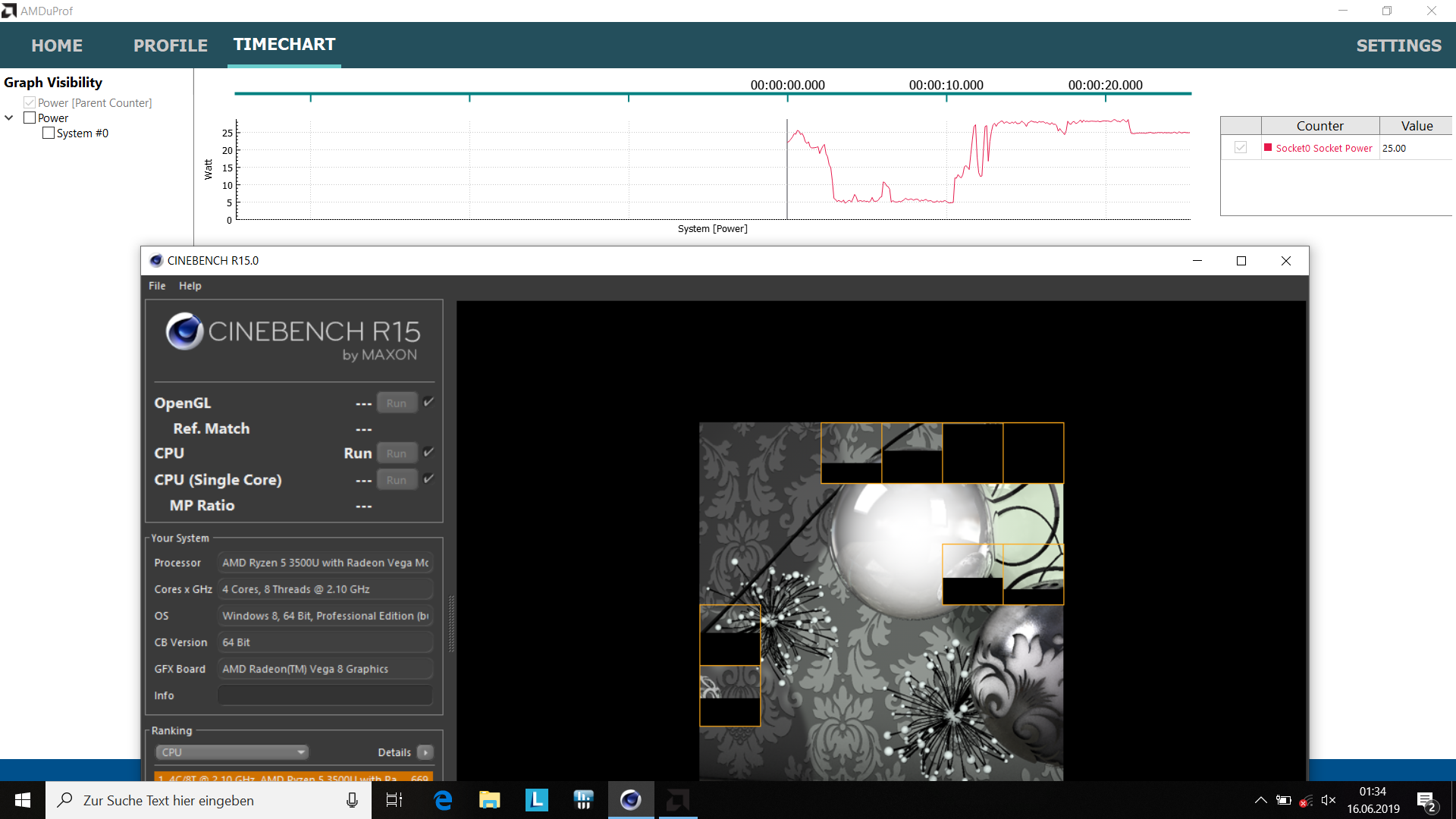Click the Info input field

[x=325, y=695]
